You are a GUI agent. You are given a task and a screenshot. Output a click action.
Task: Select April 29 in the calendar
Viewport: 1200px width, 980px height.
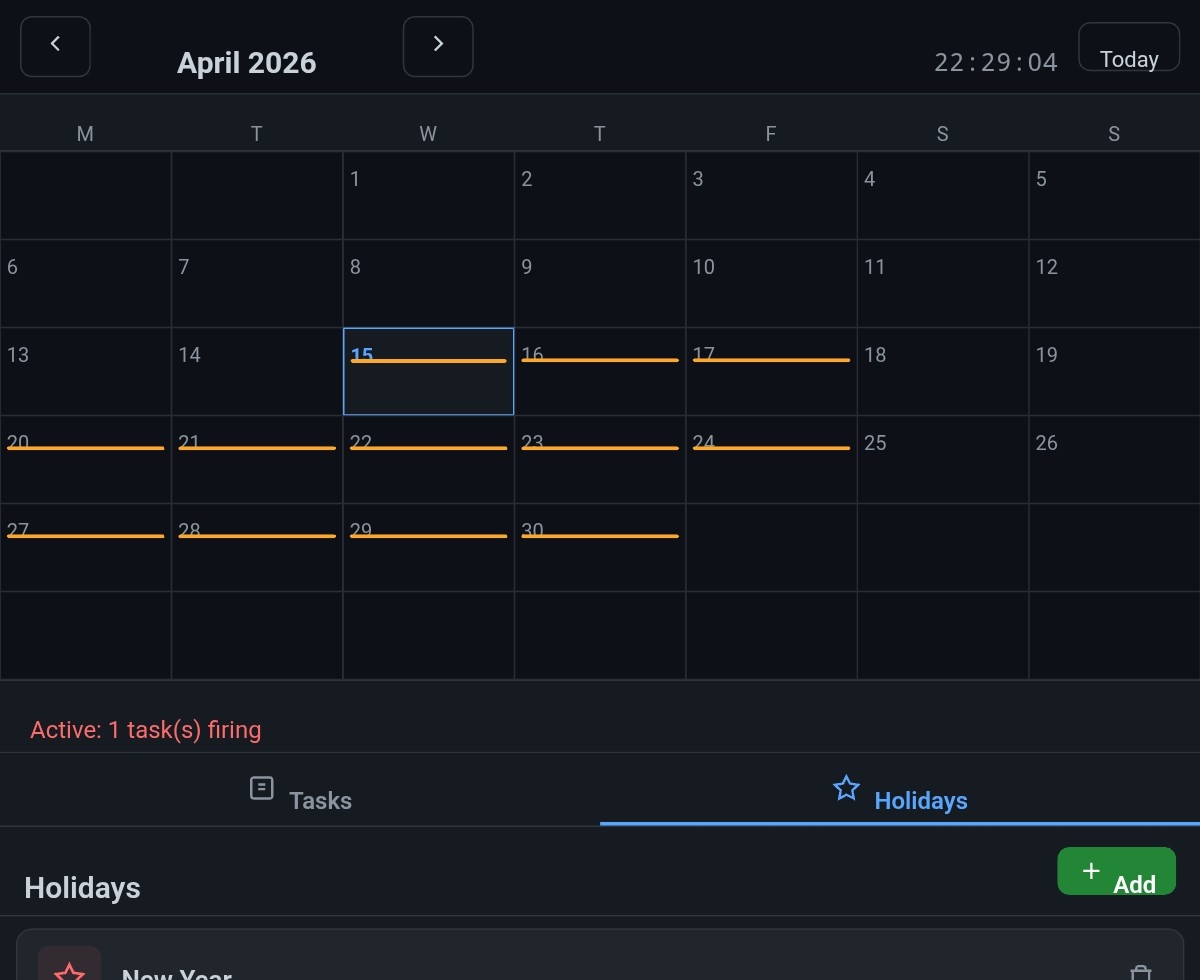pyautogui.click(x=428, y=547)
